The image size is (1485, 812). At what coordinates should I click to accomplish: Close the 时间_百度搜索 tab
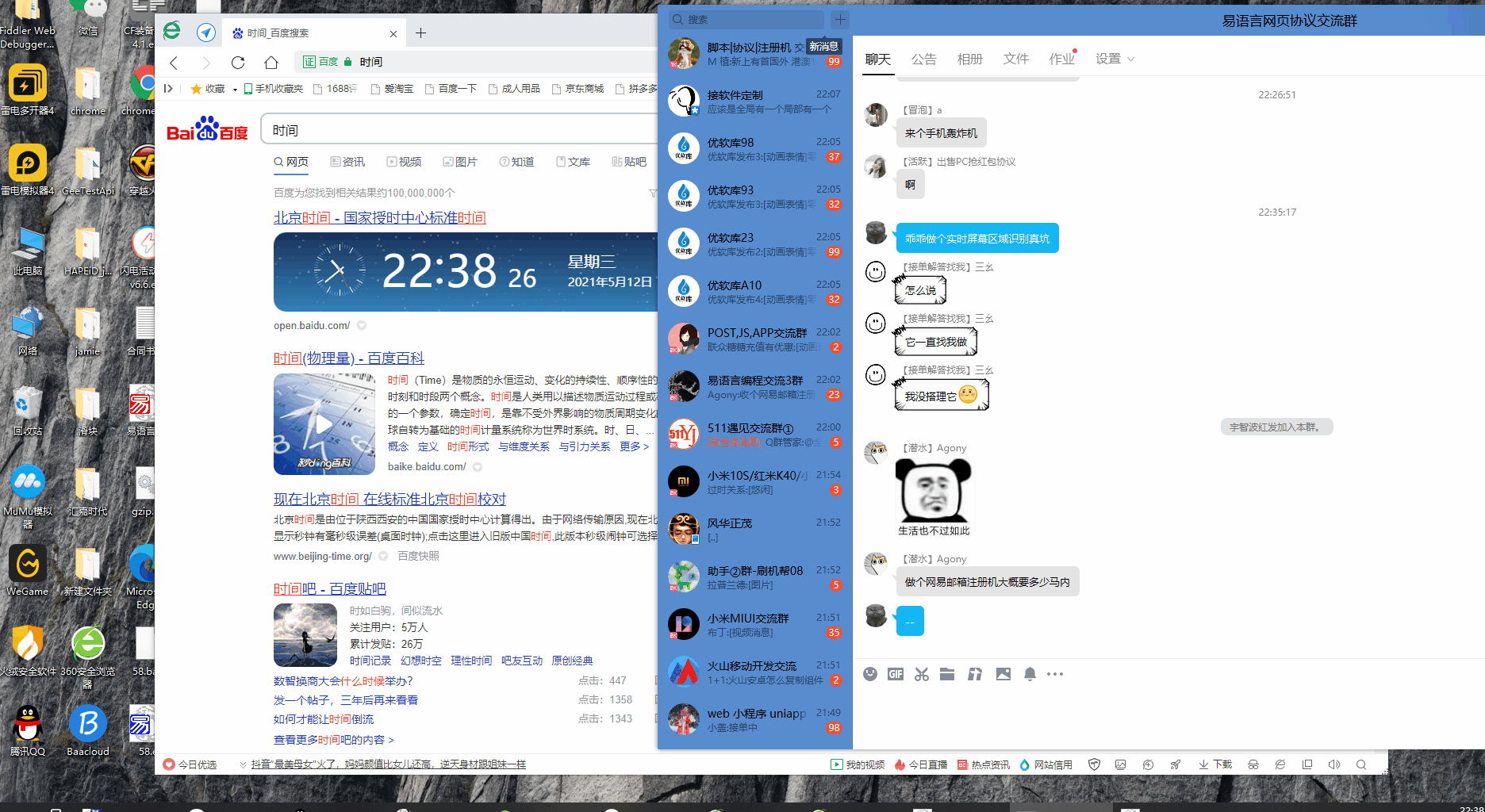(x=393, y=34)
